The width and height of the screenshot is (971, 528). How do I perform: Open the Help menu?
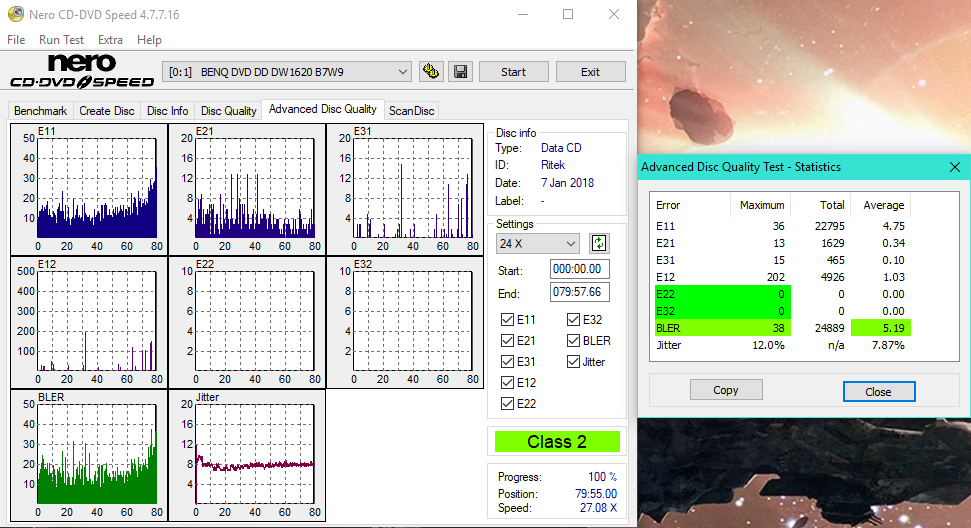click(x=149, y=40)
